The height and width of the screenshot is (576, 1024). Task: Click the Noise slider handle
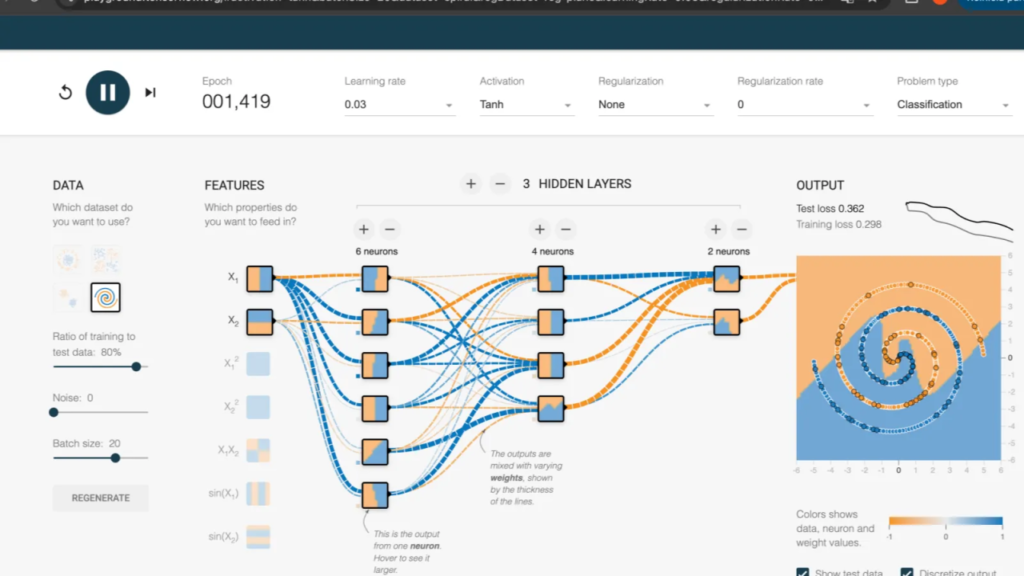point(54,412)
